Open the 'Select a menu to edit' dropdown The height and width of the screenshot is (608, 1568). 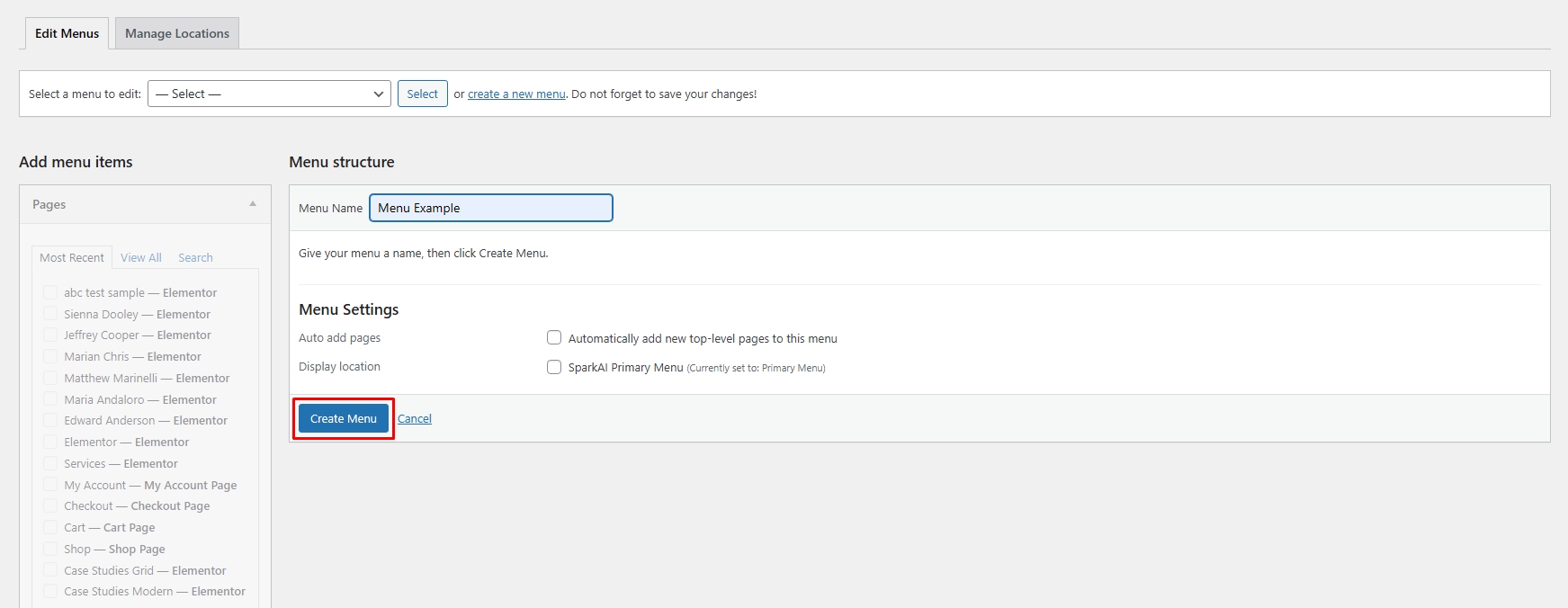pos(269,94)
